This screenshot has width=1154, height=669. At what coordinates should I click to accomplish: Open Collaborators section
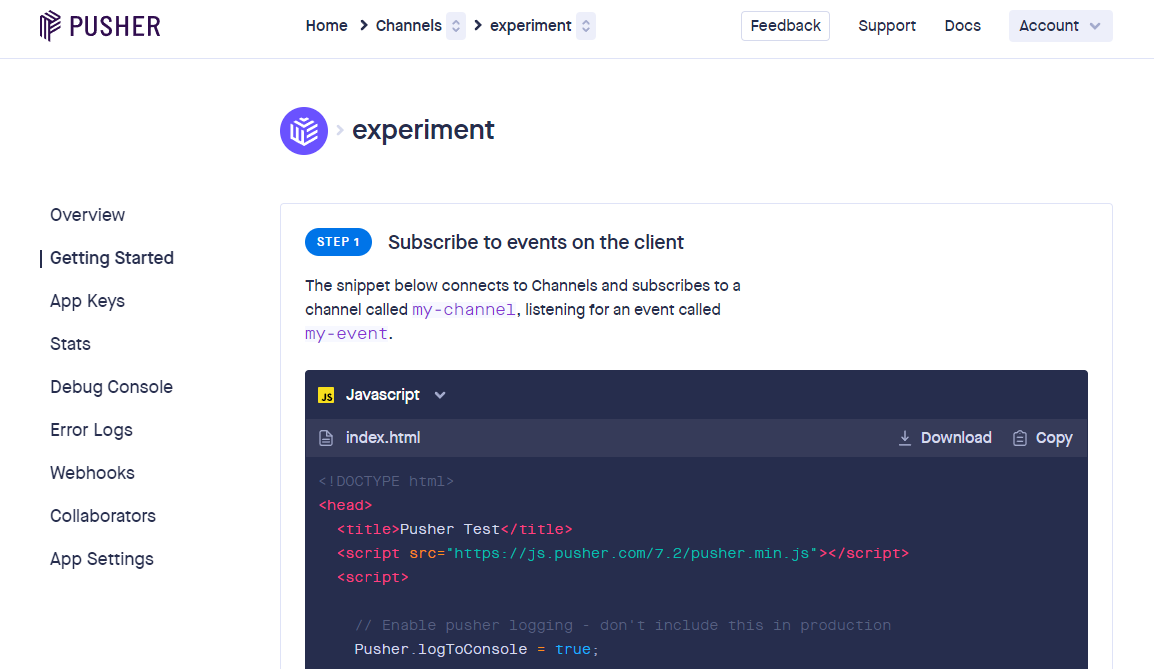click(103, 516)
